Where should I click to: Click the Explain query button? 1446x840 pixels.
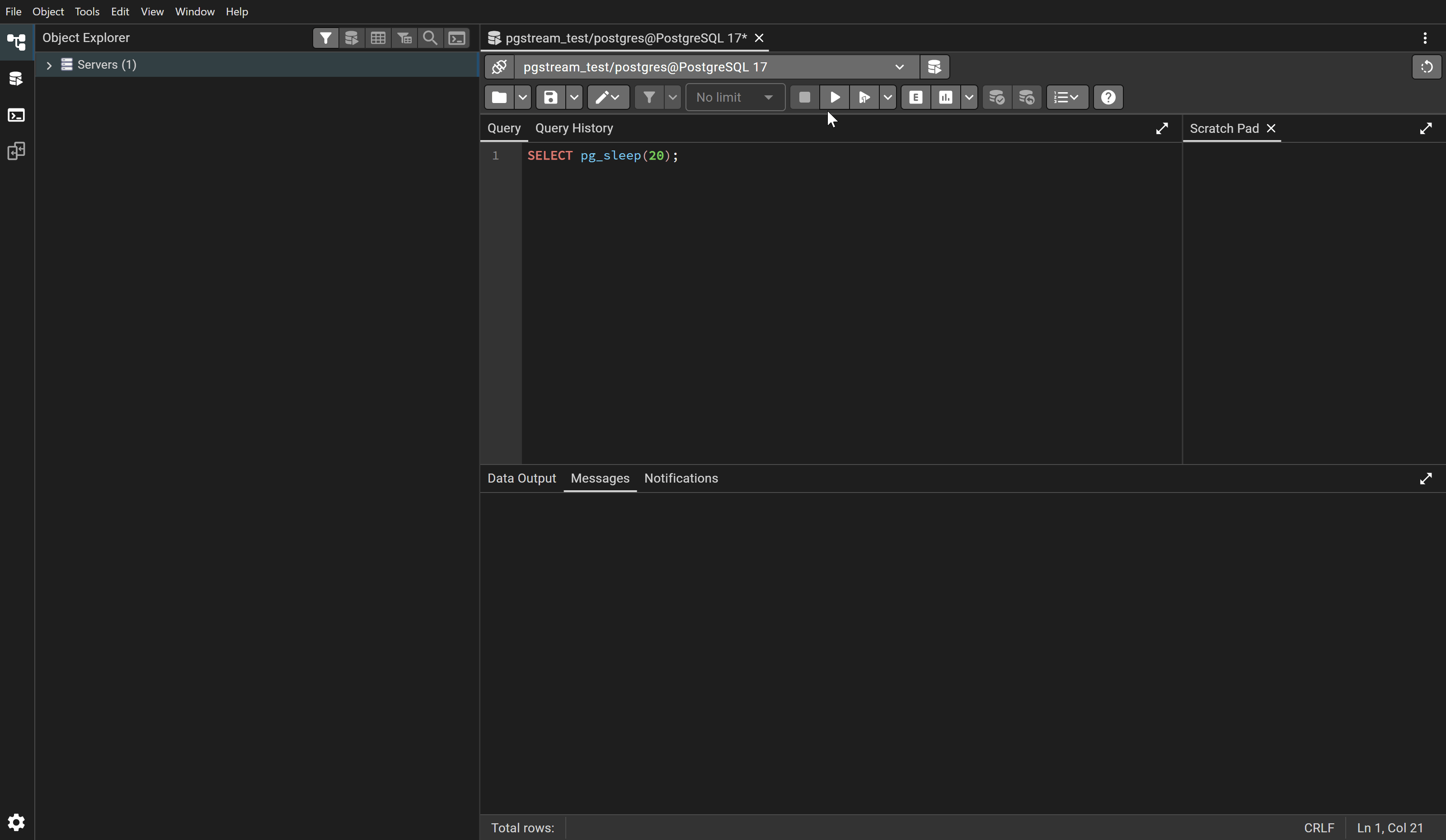coord(916,98)
